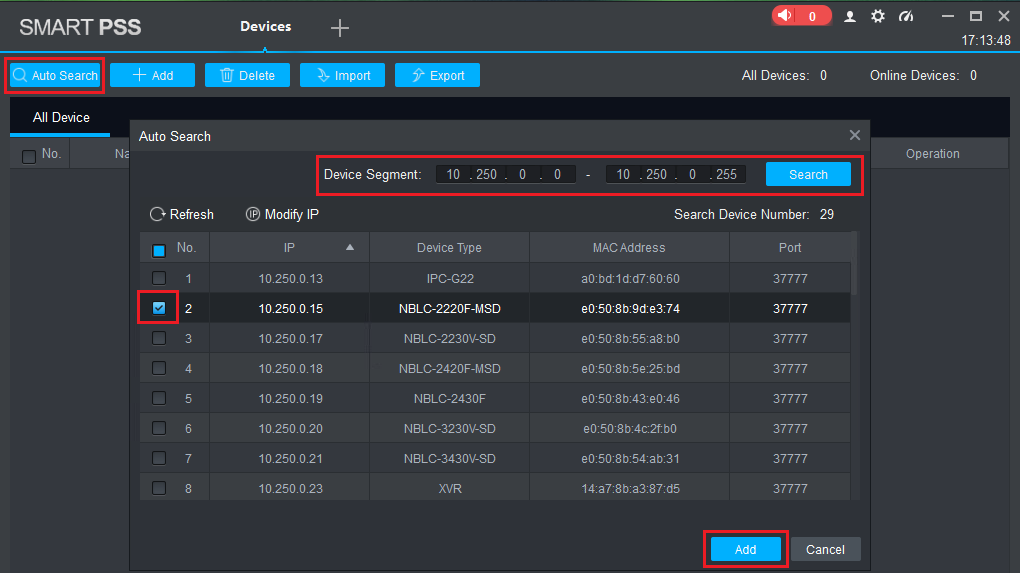Viewport: 1020px width, 573px height.
Task: Click the Import toolbar button
Action: tap(342, 75)
